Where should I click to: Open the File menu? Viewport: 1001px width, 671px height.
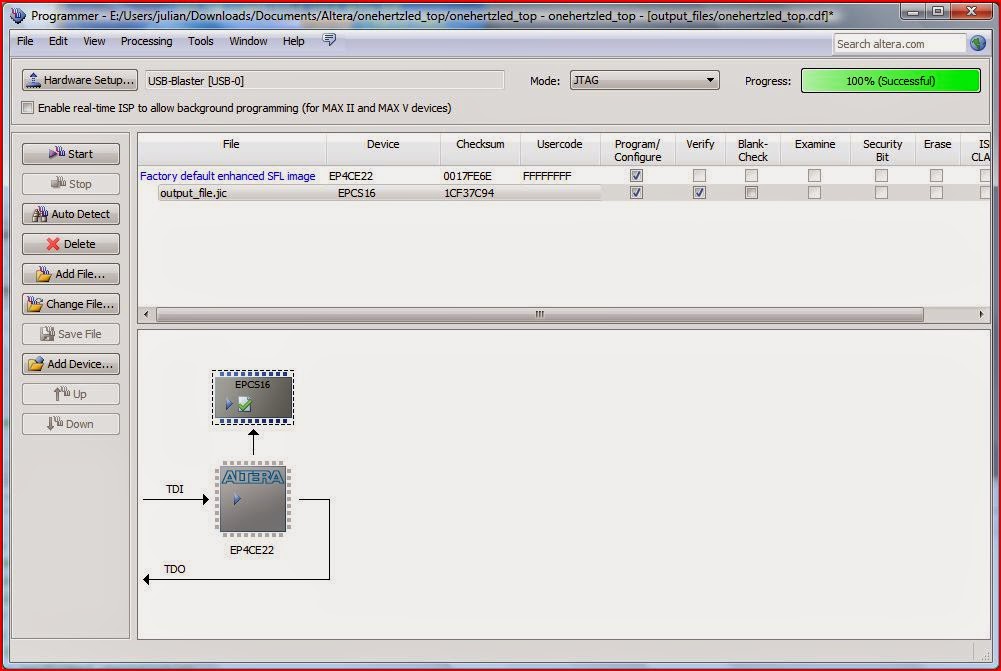(x=25, y=41)
